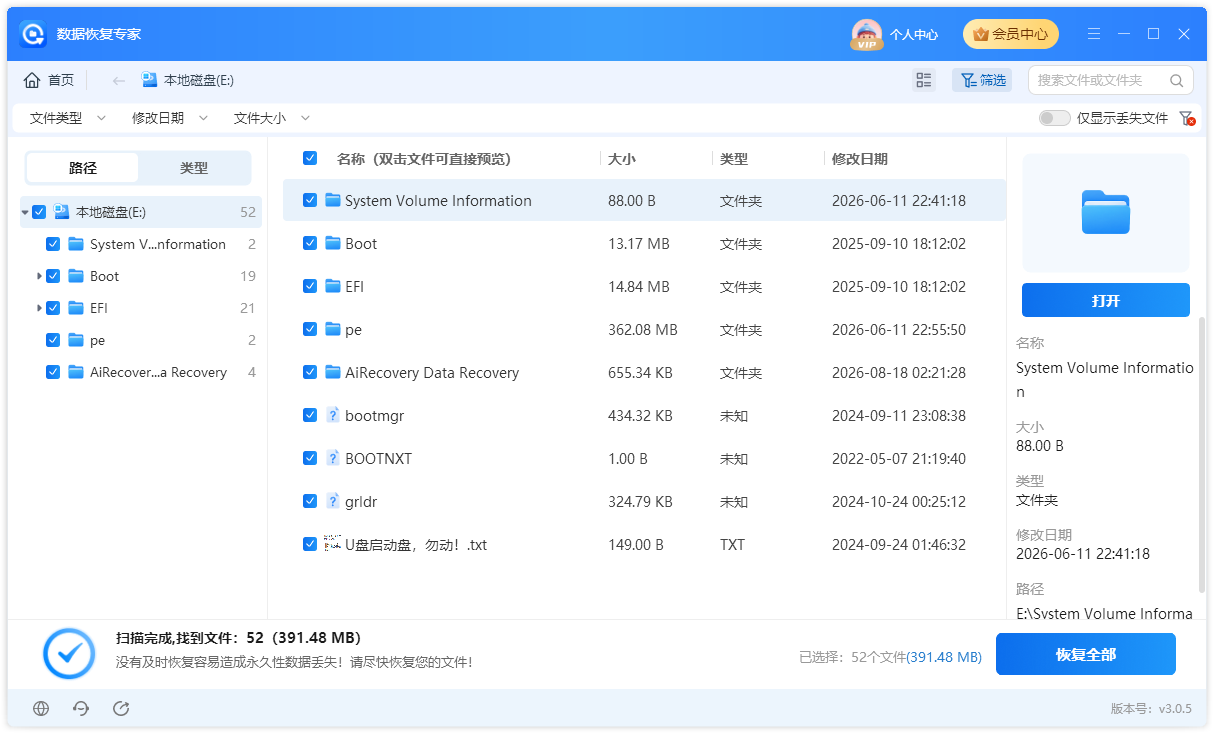Open the 文件类型 dropdown
The width and height of the screenshot is (1214, 734).
click(x=68, y=118)
